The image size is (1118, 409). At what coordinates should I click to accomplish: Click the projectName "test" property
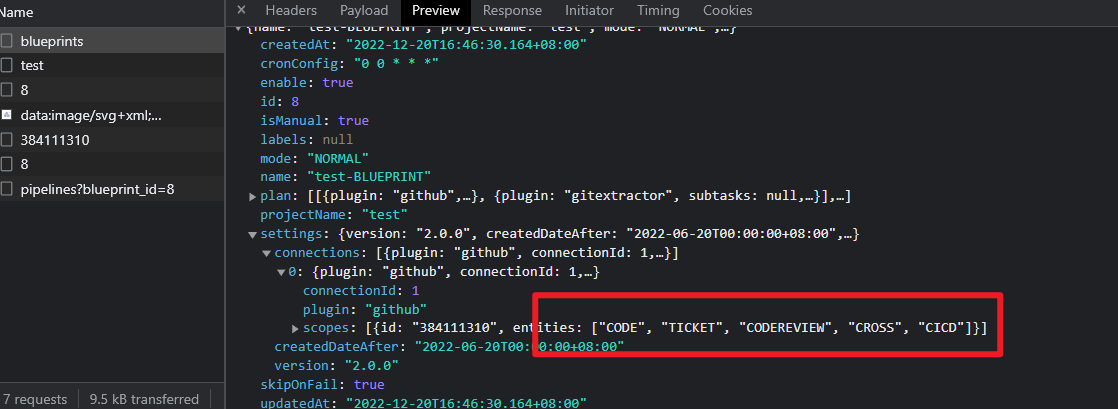coord(334,214)
